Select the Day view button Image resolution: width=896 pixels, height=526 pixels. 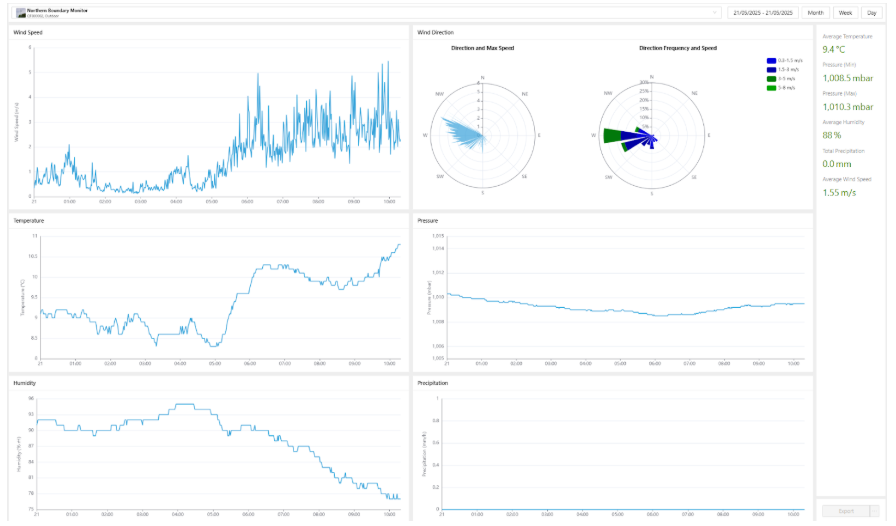871,13
